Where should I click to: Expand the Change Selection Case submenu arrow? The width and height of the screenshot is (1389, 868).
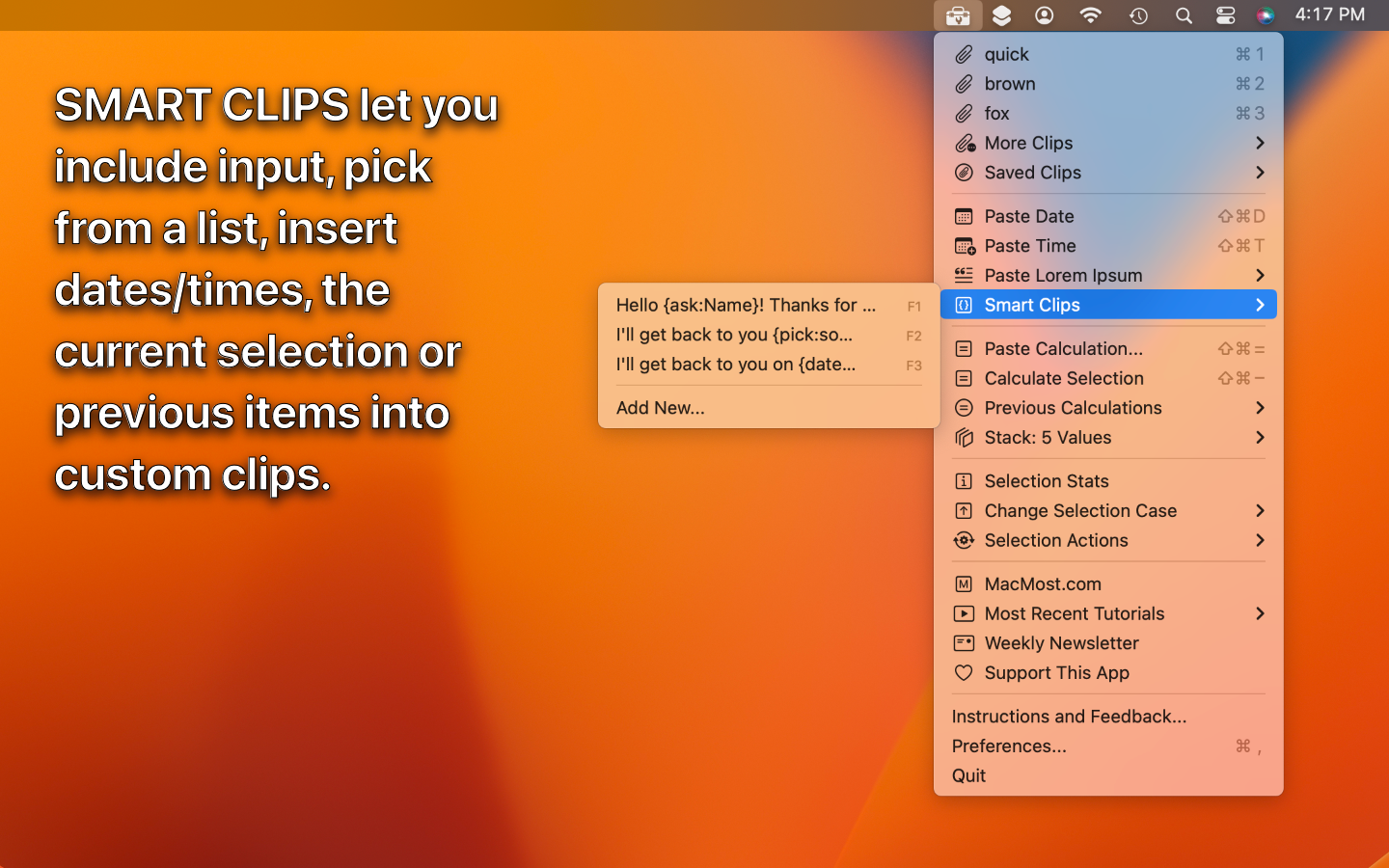point(1260,511)
